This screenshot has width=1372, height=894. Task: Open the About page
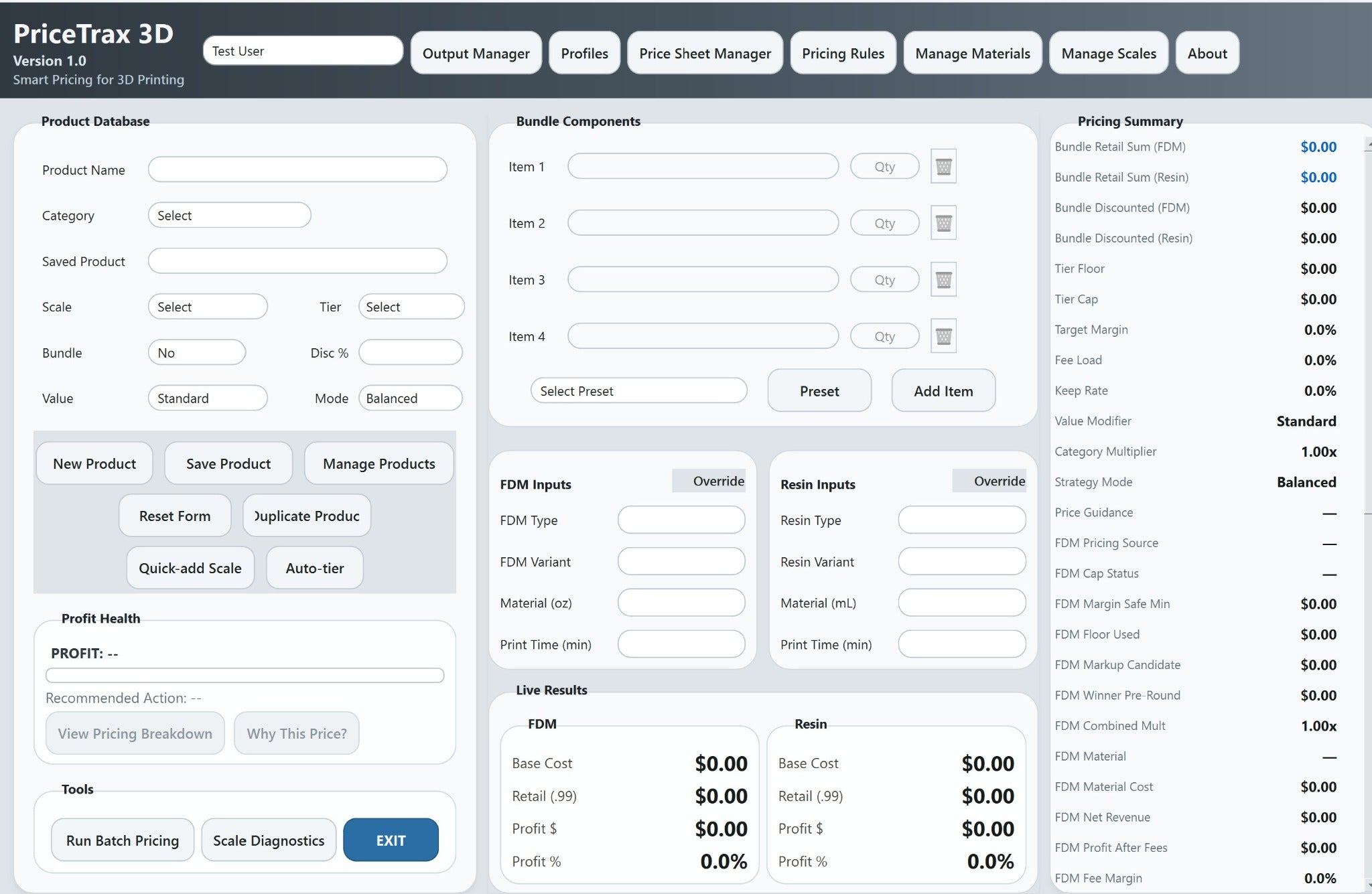(1207, 53)
